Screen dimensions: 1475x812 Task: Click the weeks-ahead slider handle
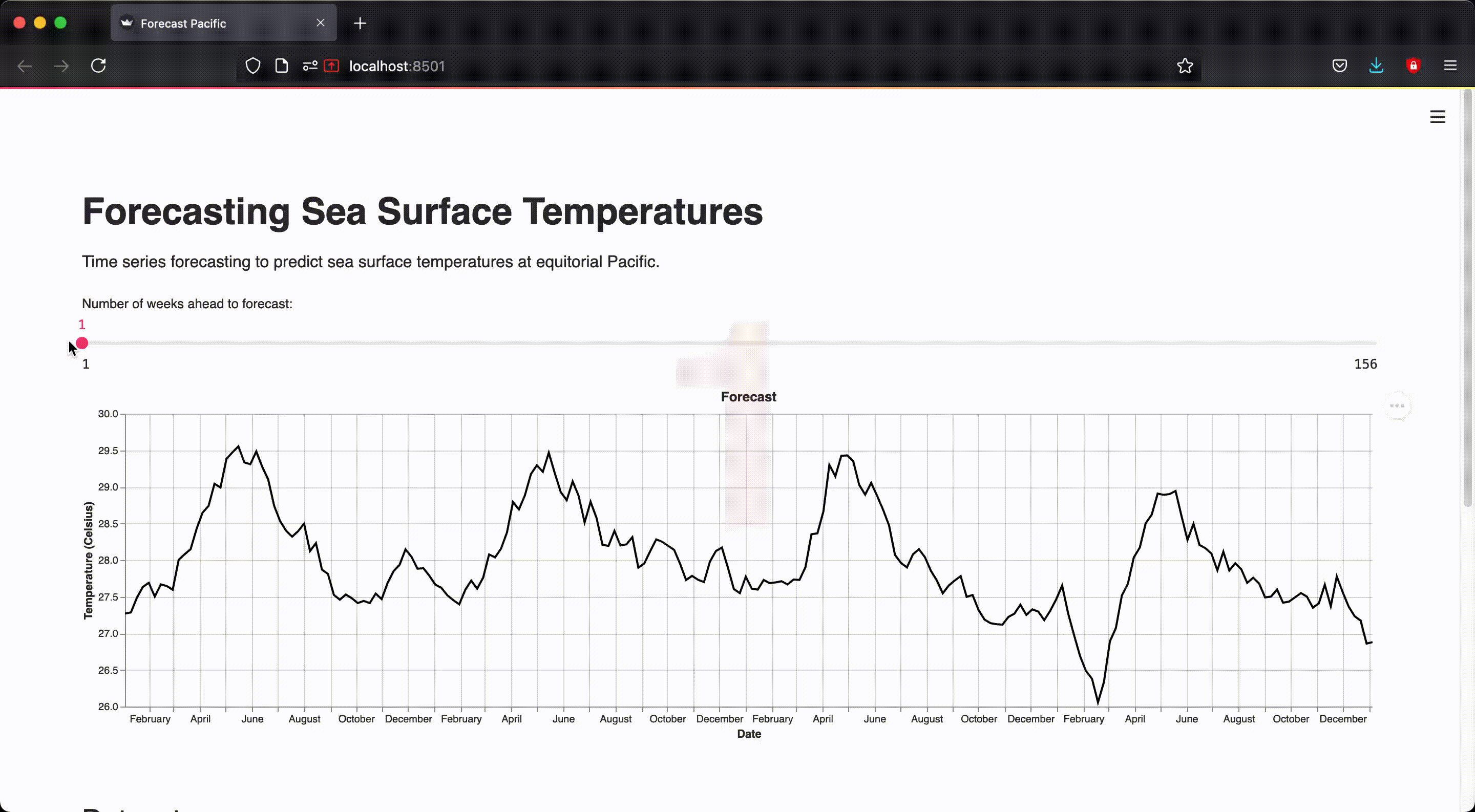pos(82,344)
